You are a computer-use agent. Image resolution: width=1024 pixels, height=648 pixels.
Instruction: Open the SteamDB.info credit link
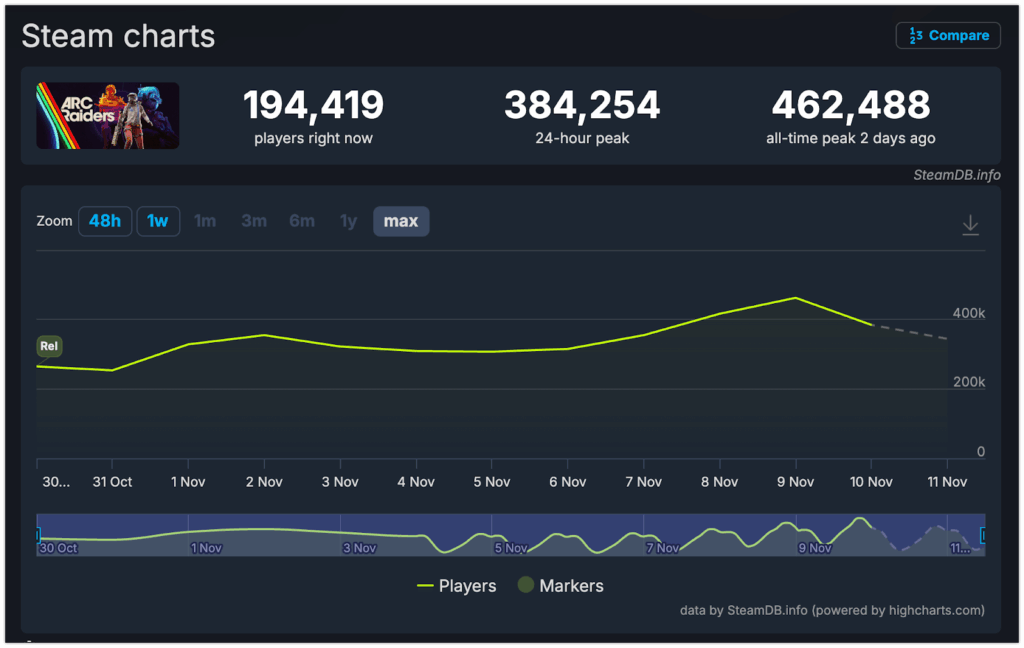[956, 175]
